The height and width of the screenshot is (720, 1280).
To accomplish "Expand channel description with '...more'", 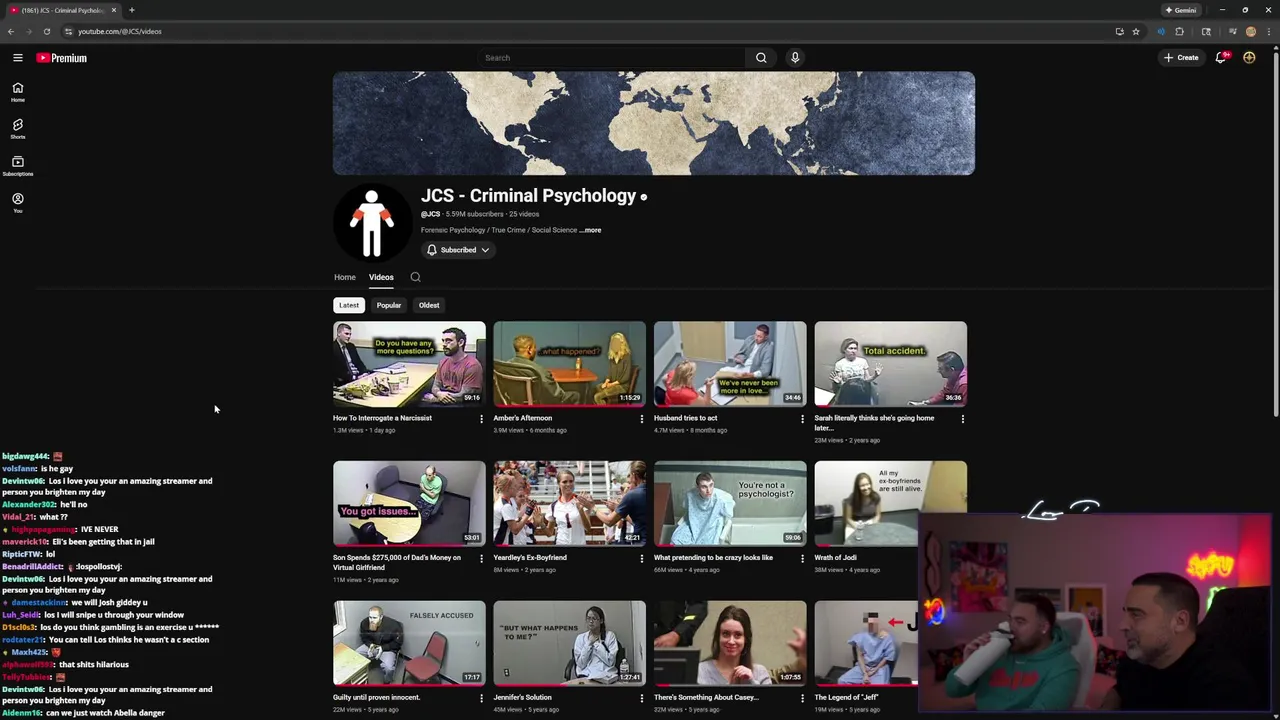I will [591, 230].
